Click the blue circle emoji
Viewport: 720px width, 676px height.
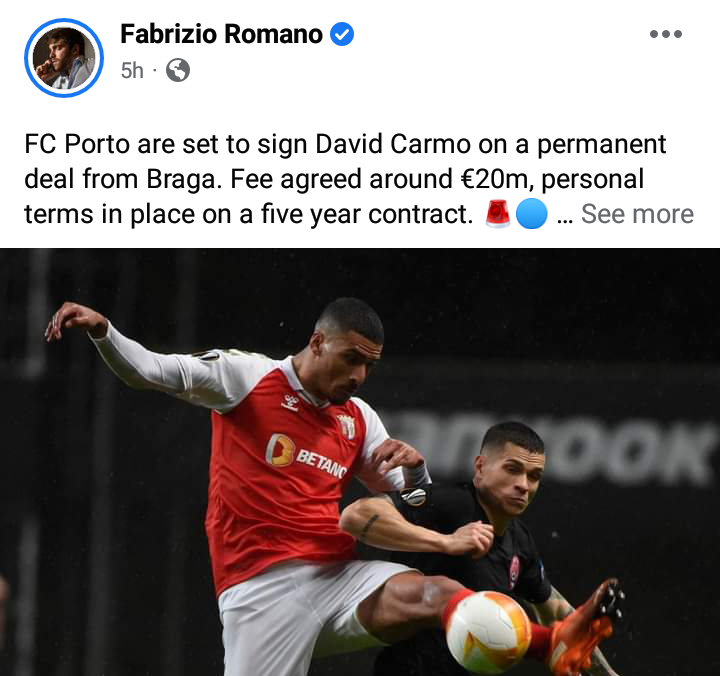pyautogui.click(x=532, y=214)
